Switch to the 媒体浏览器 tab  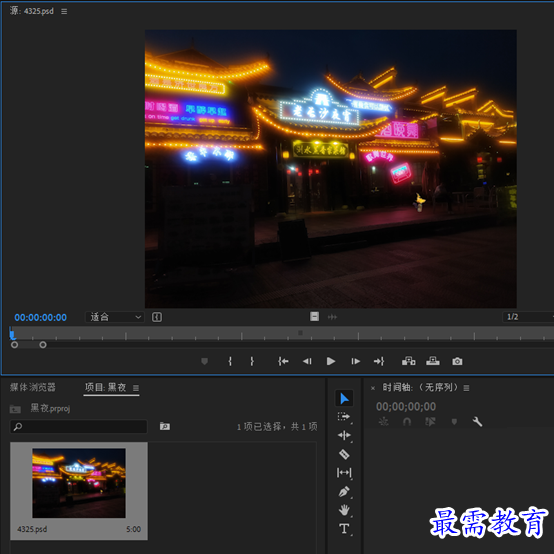point(33,387)
